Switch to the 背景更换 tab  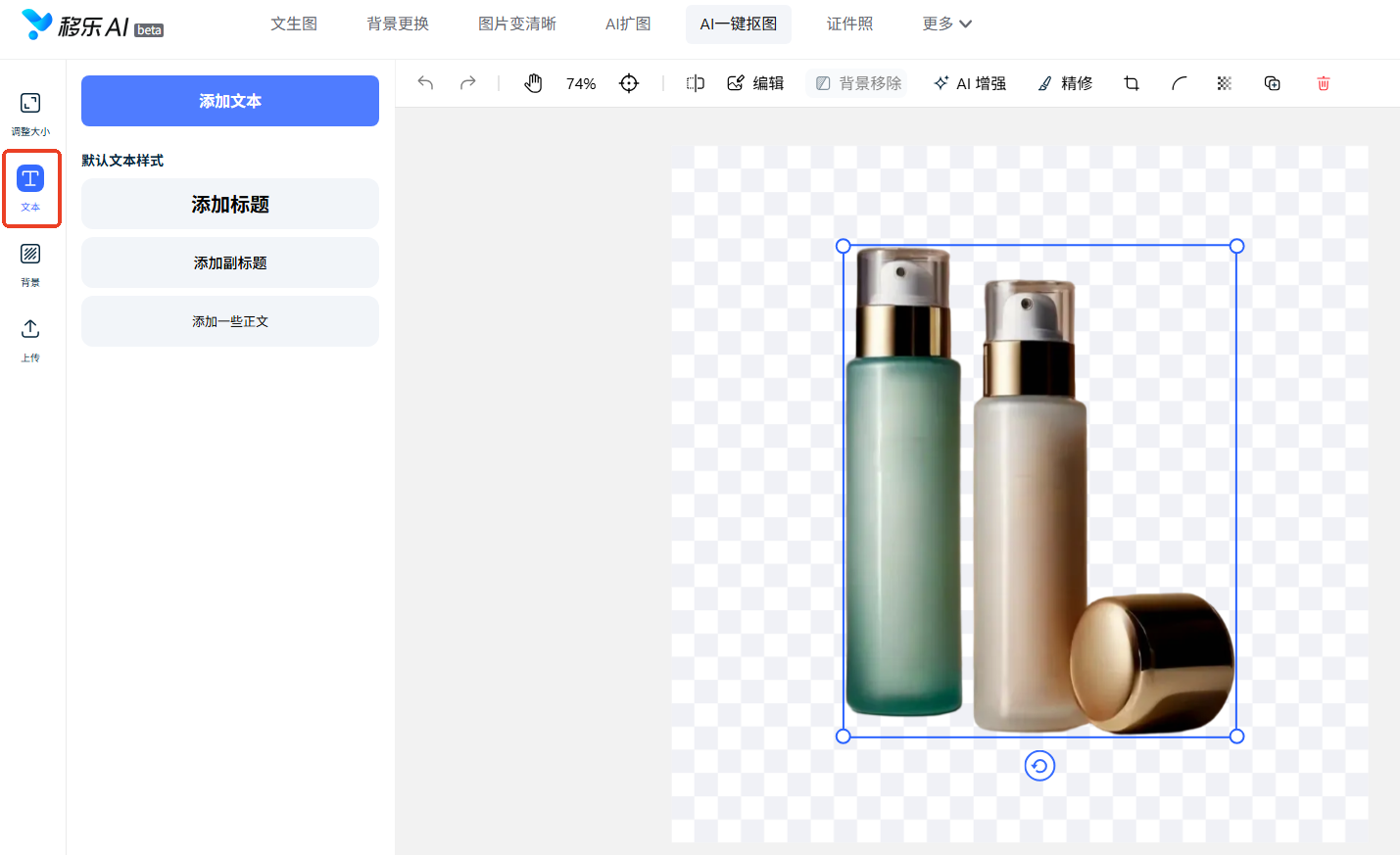click(x=398, y=24)
